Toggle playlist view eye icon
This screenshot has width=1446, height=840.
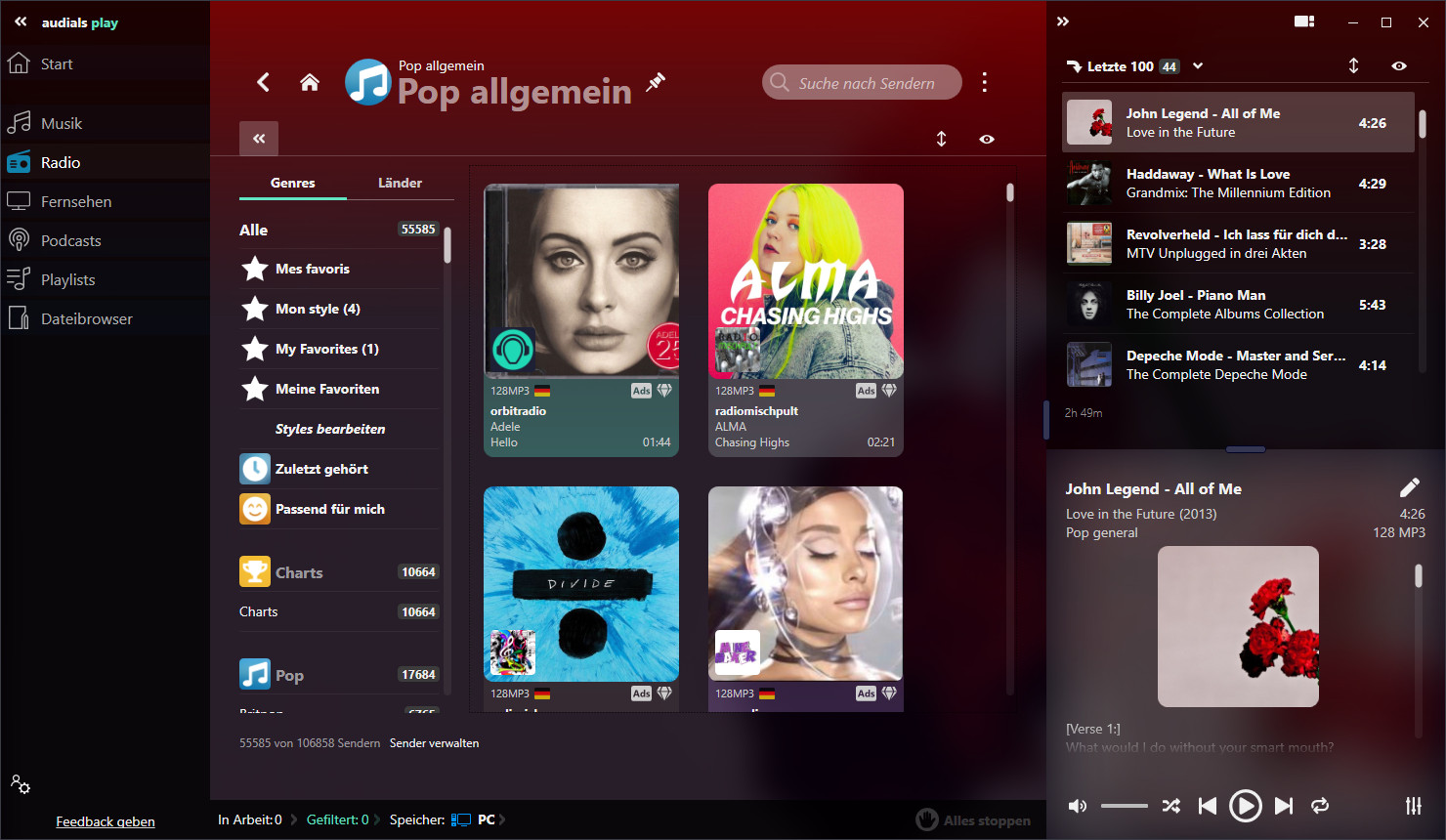1399,65
